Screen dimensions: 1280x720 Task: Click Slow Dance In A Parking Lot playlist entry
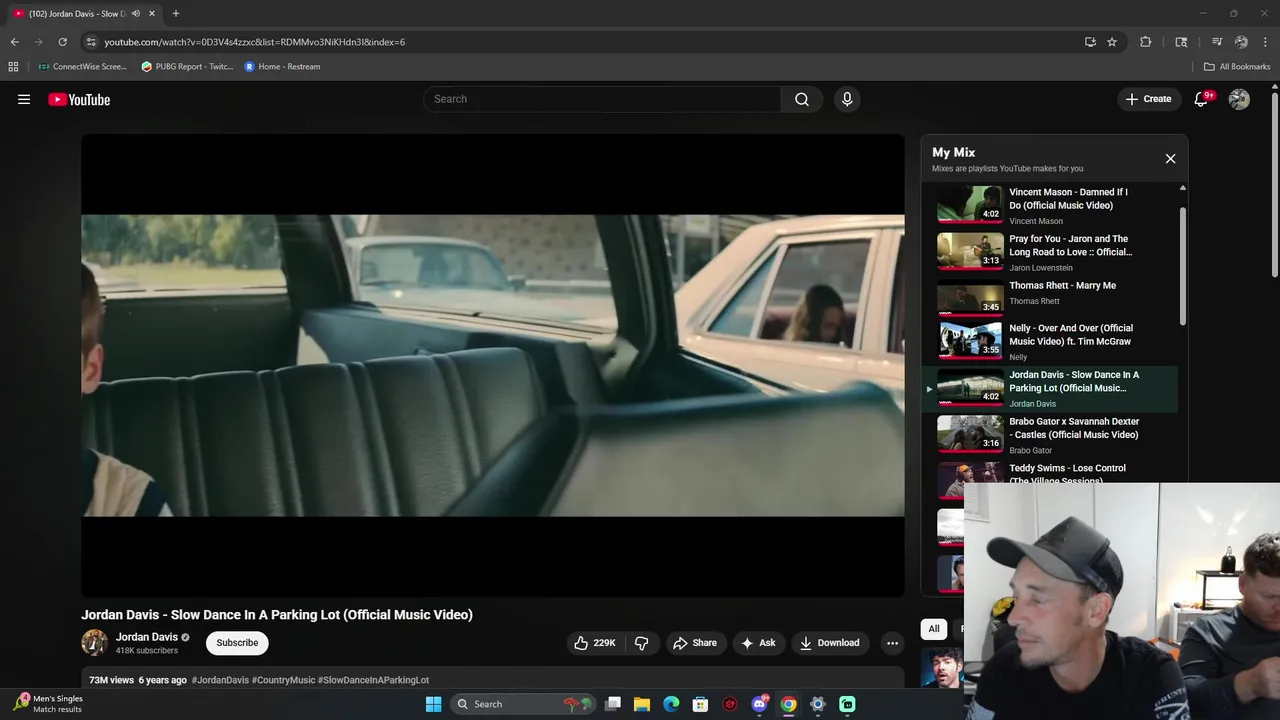(x=1048, y=389)
